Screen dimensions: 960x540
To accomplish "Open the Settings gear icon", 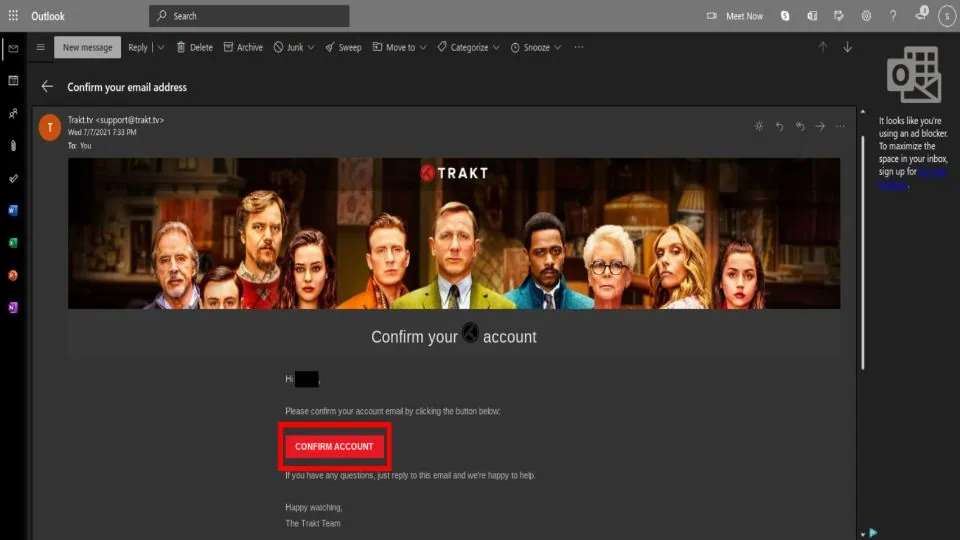I will coord(866,16).
